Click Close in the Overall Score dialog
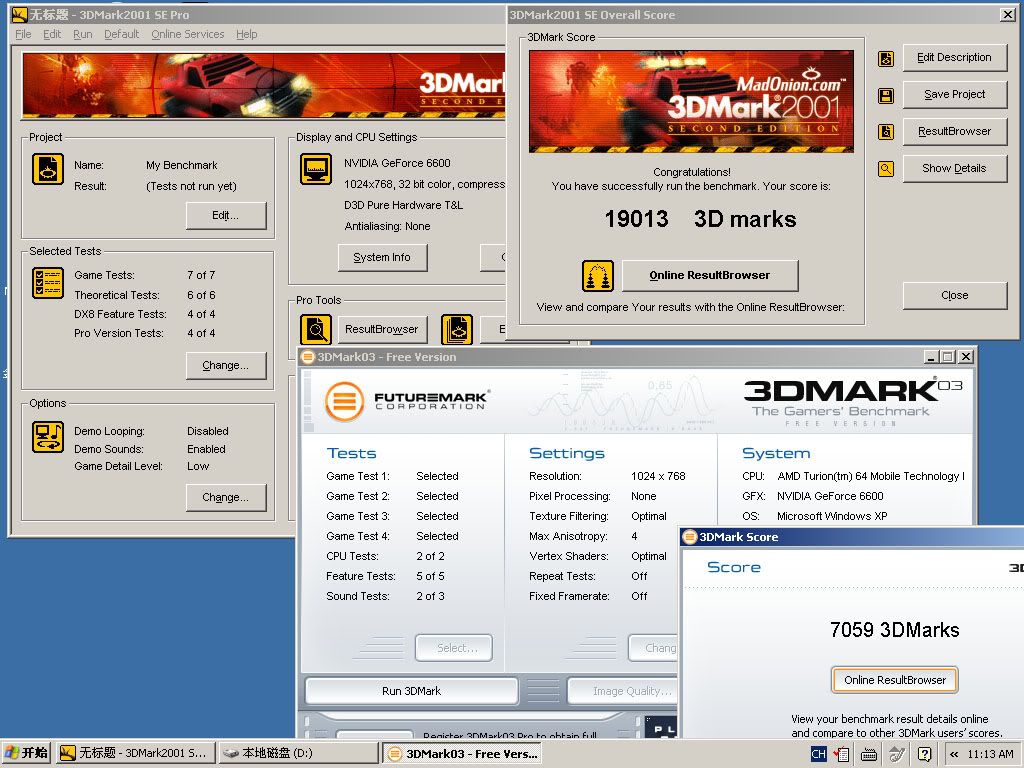1024x768 pixels. point(955,295)
